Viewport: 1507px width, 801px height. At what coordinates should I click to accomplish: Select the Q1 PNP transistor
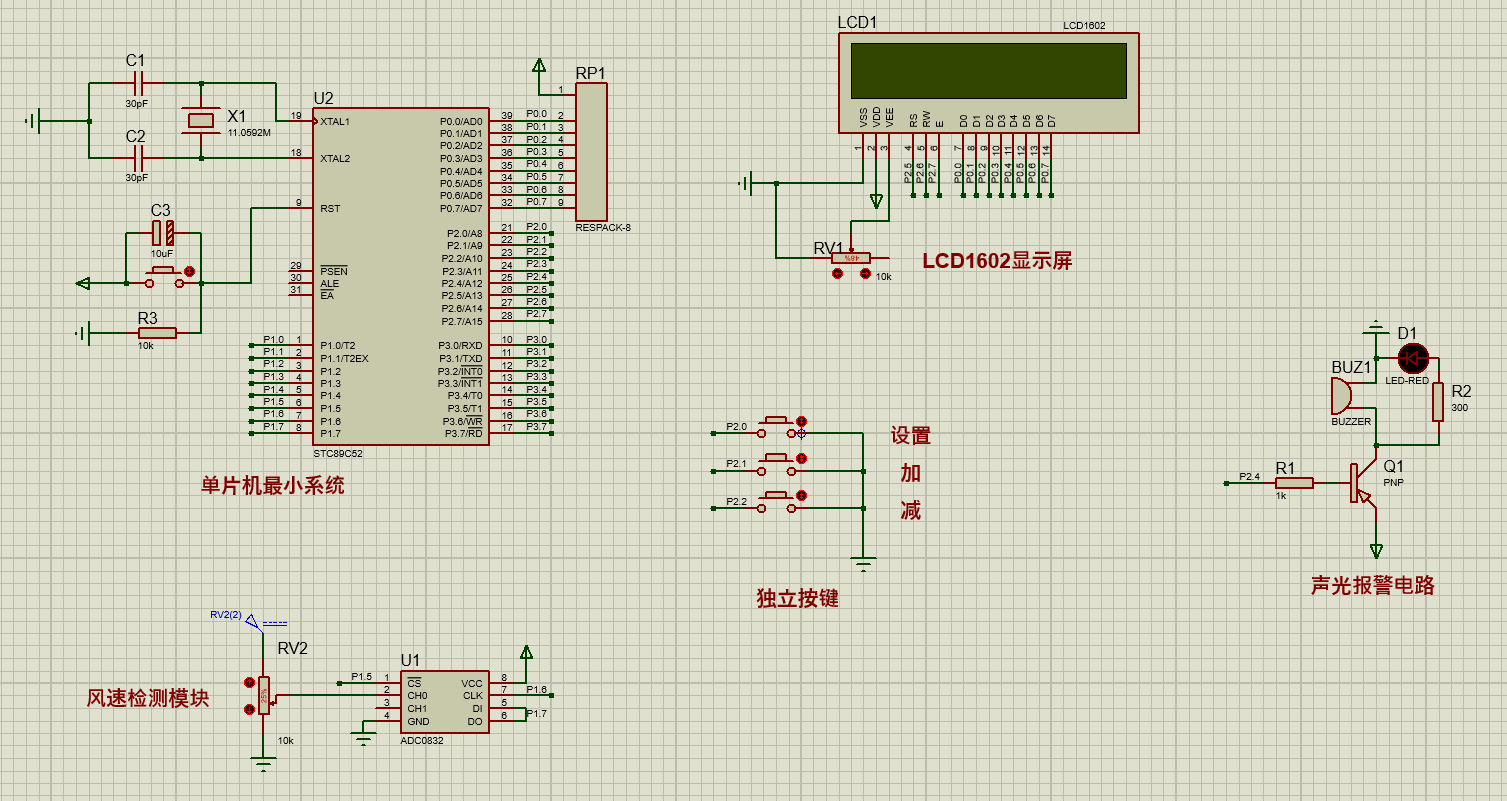click(x=1361, y=484)
